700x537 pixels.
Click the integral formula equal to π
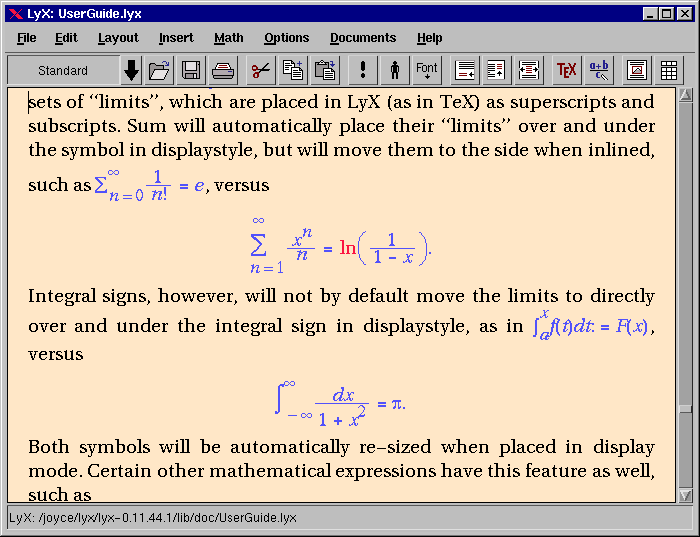tap(340, 404)
